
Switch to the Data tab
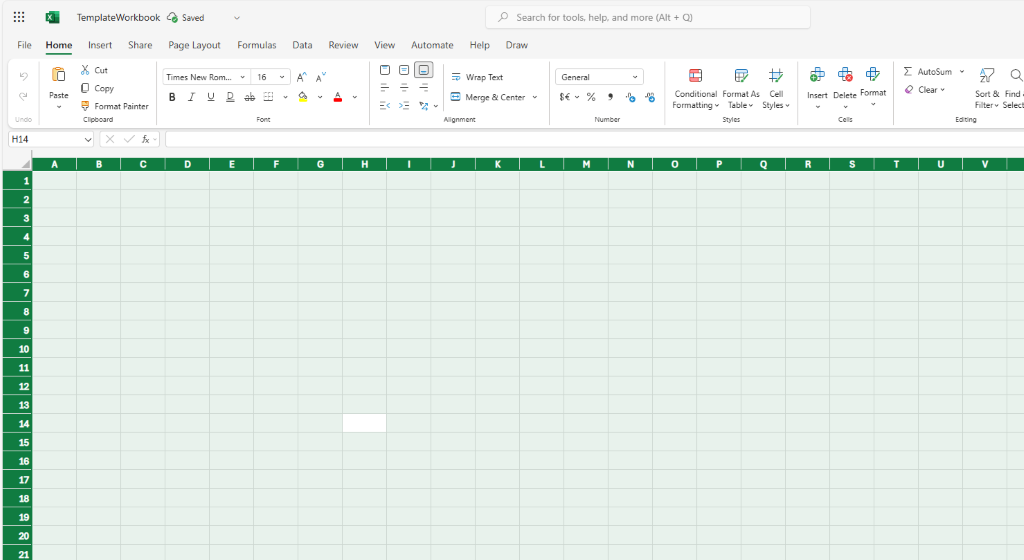[302, 45]
